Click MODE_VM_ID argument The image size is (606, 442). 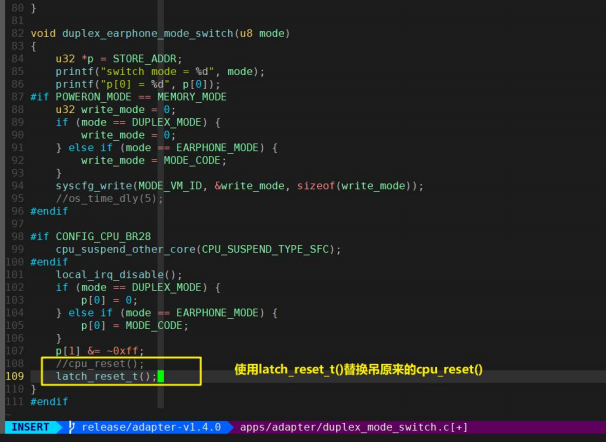(170, 186)
